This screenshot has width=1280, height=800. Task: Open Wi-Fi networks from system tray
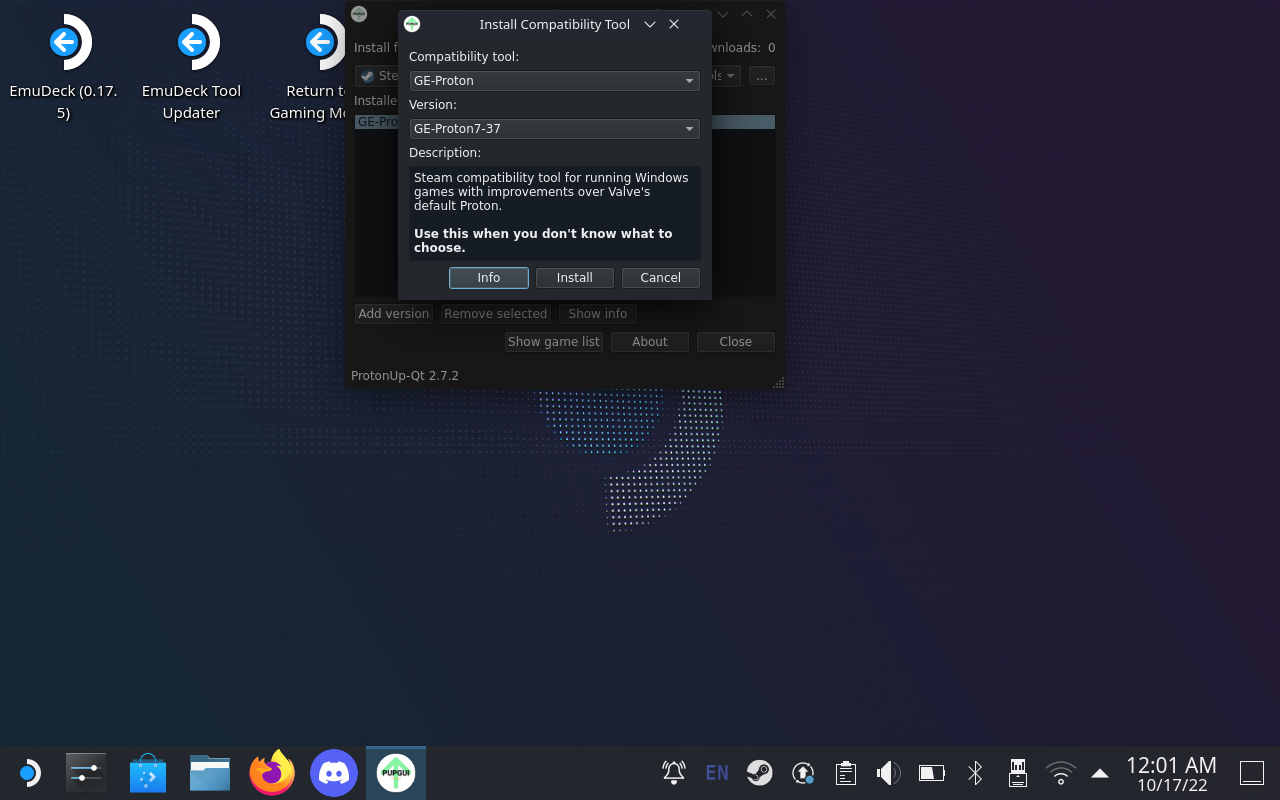[x=1060, y=772]
